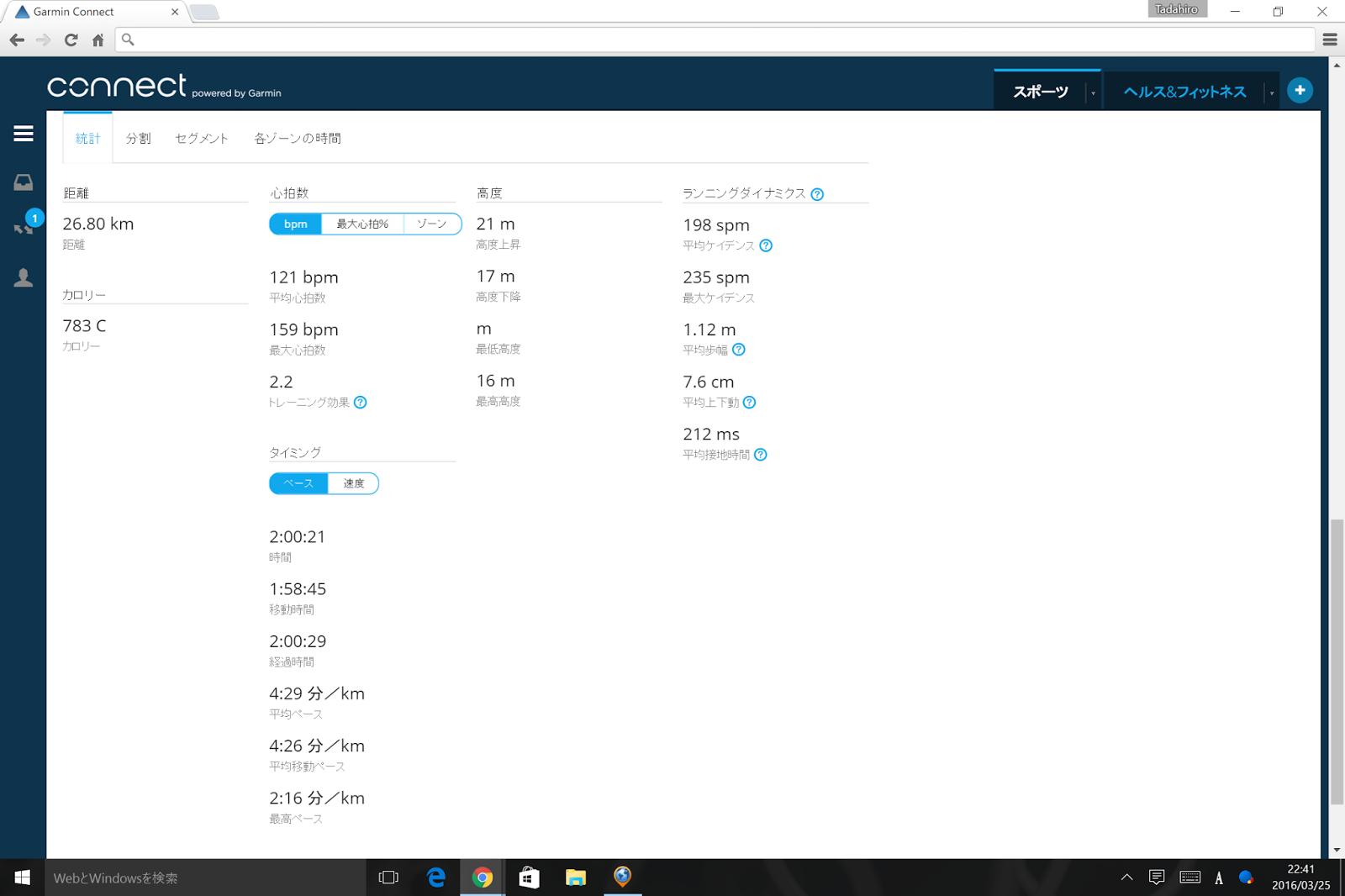
Task: Select bpm heart rate display
Action: pyautogui.click(x=295, y=224)
